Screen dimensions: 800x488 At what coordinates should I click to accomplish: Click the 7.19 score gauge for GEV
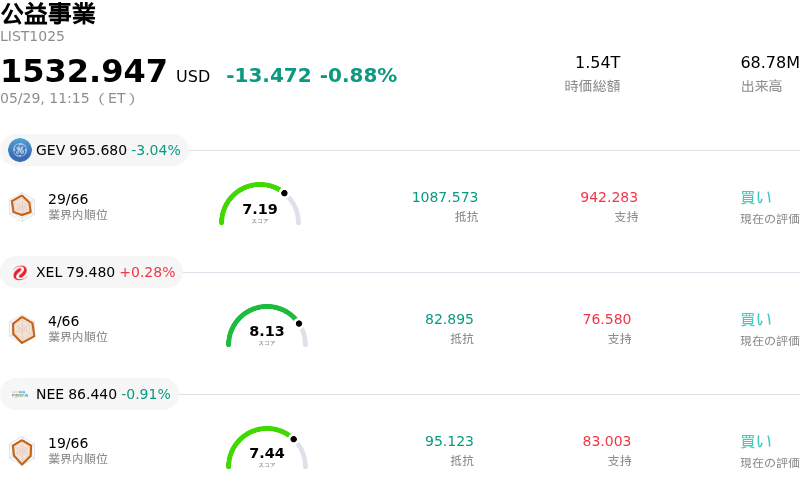point(260,204)
